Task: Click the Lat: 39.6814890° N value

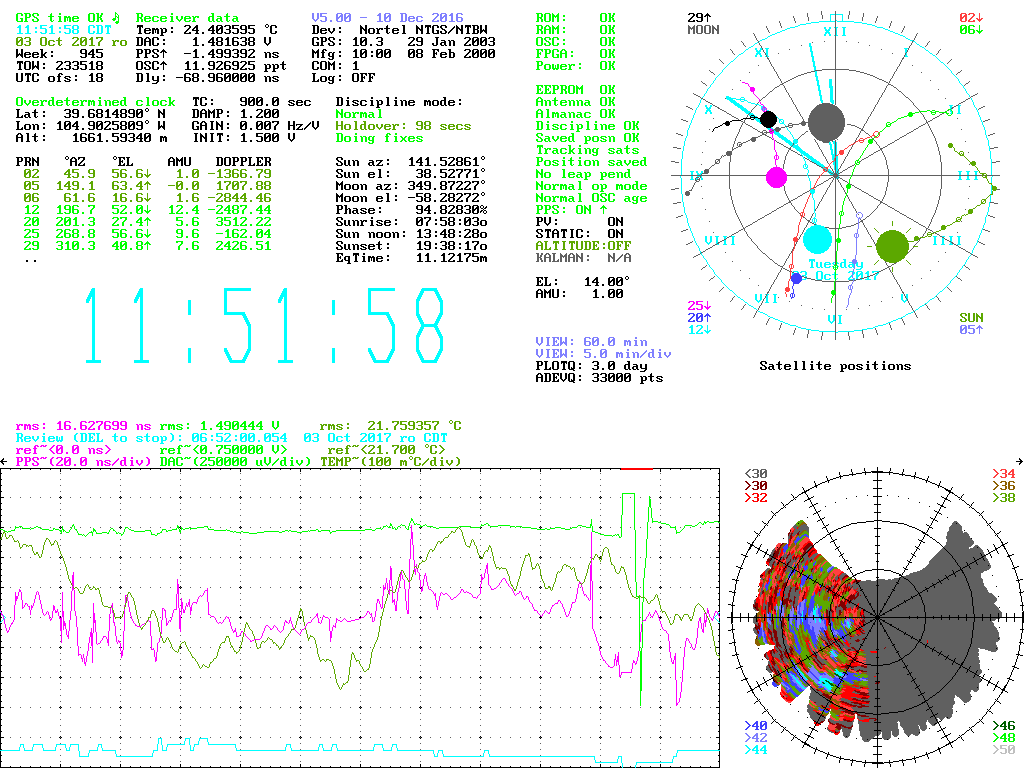Action: [91, 114]
